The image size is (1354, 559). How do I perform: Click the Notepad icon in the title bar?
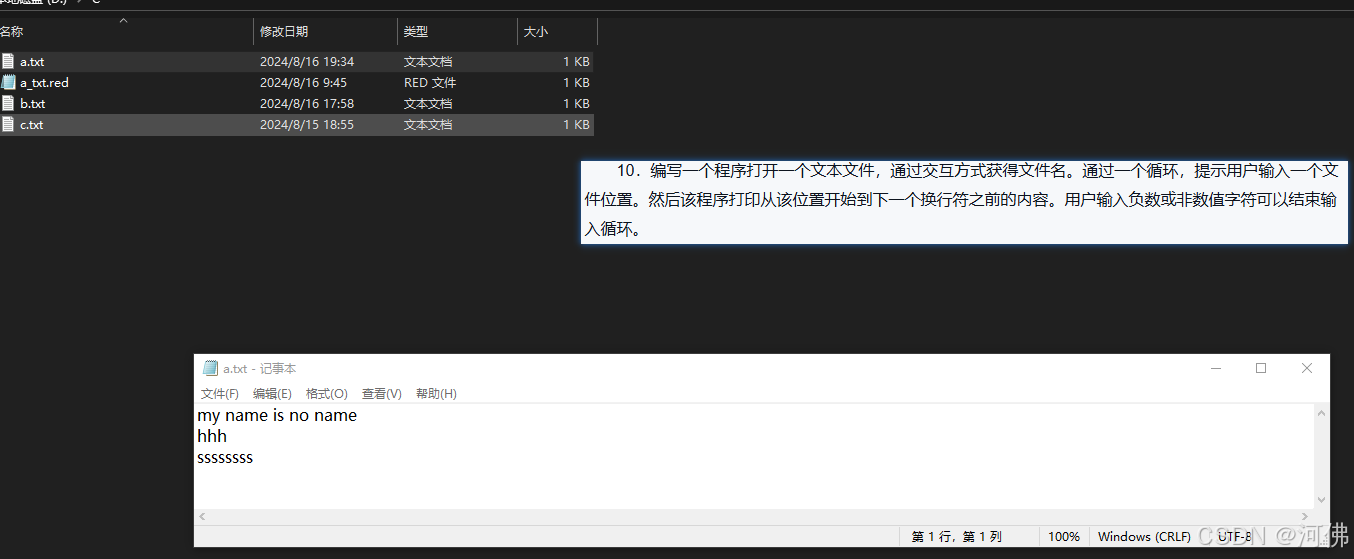(210, 368)
